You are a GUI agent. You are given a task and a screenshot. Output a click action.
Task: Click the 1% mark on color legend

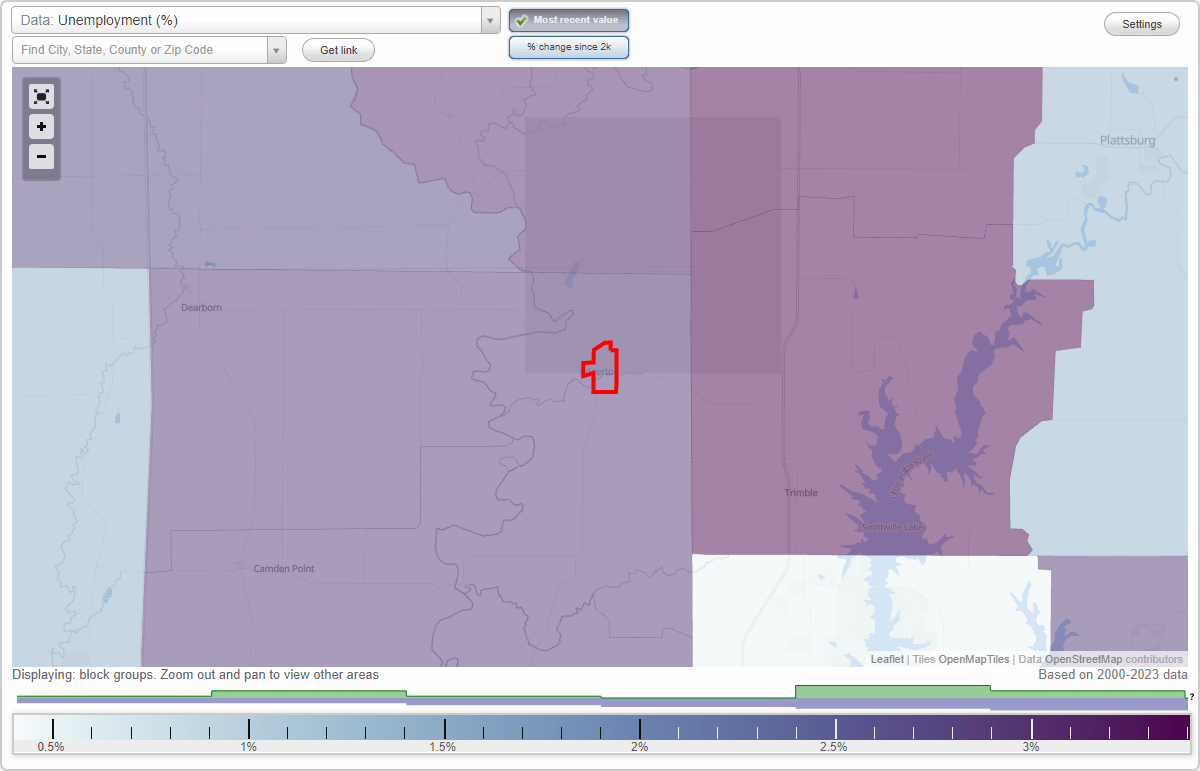click(x=248, y=747)
